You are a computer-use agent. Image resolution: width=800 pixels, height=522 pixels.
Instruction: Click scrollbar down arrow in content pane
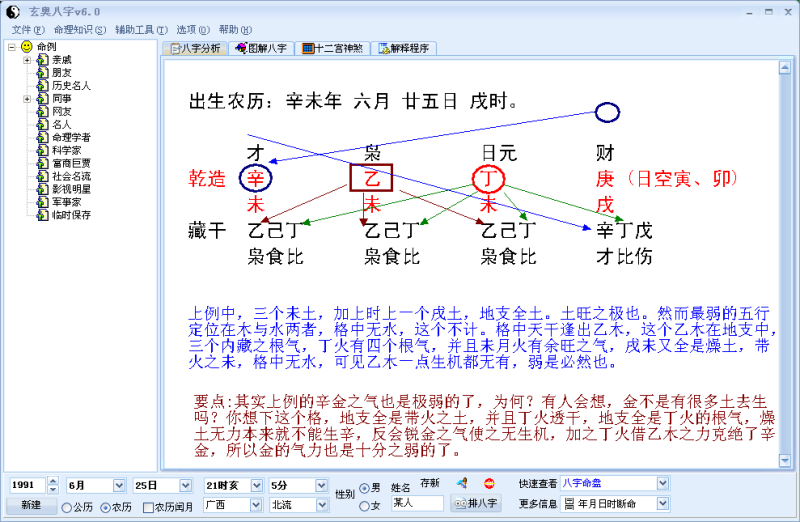point(785,461)
